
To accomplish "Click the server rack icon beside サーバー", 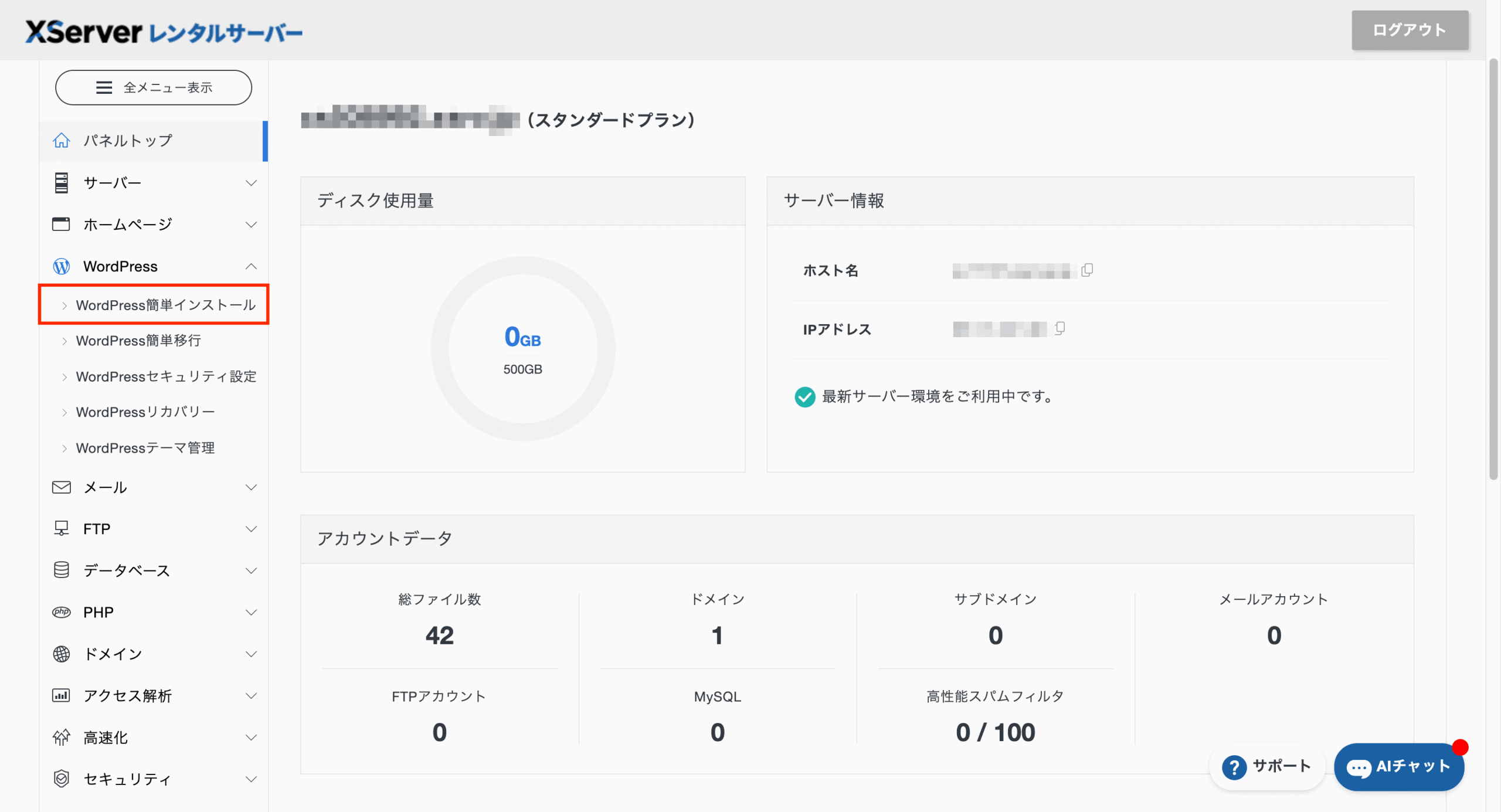I will 62,183.
